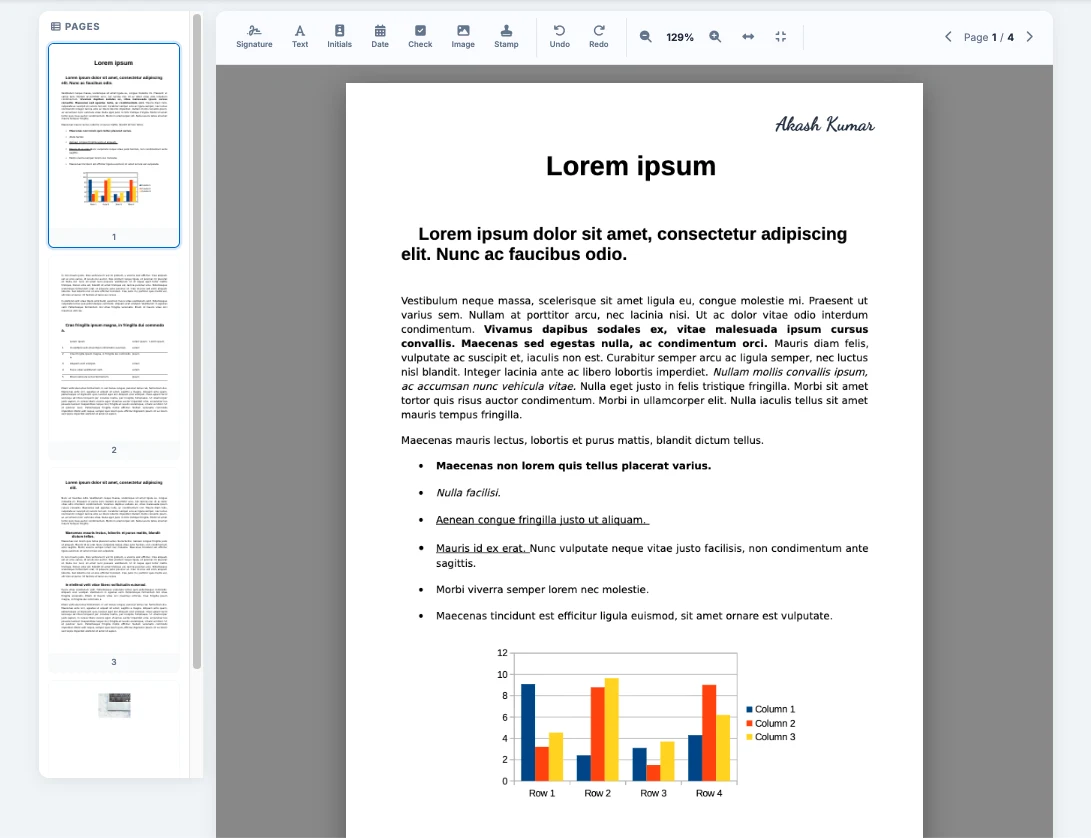The width and height of the screenshot is (1091, 838).
Task: Open page 1 thumbnail
Action: [114, 145]
